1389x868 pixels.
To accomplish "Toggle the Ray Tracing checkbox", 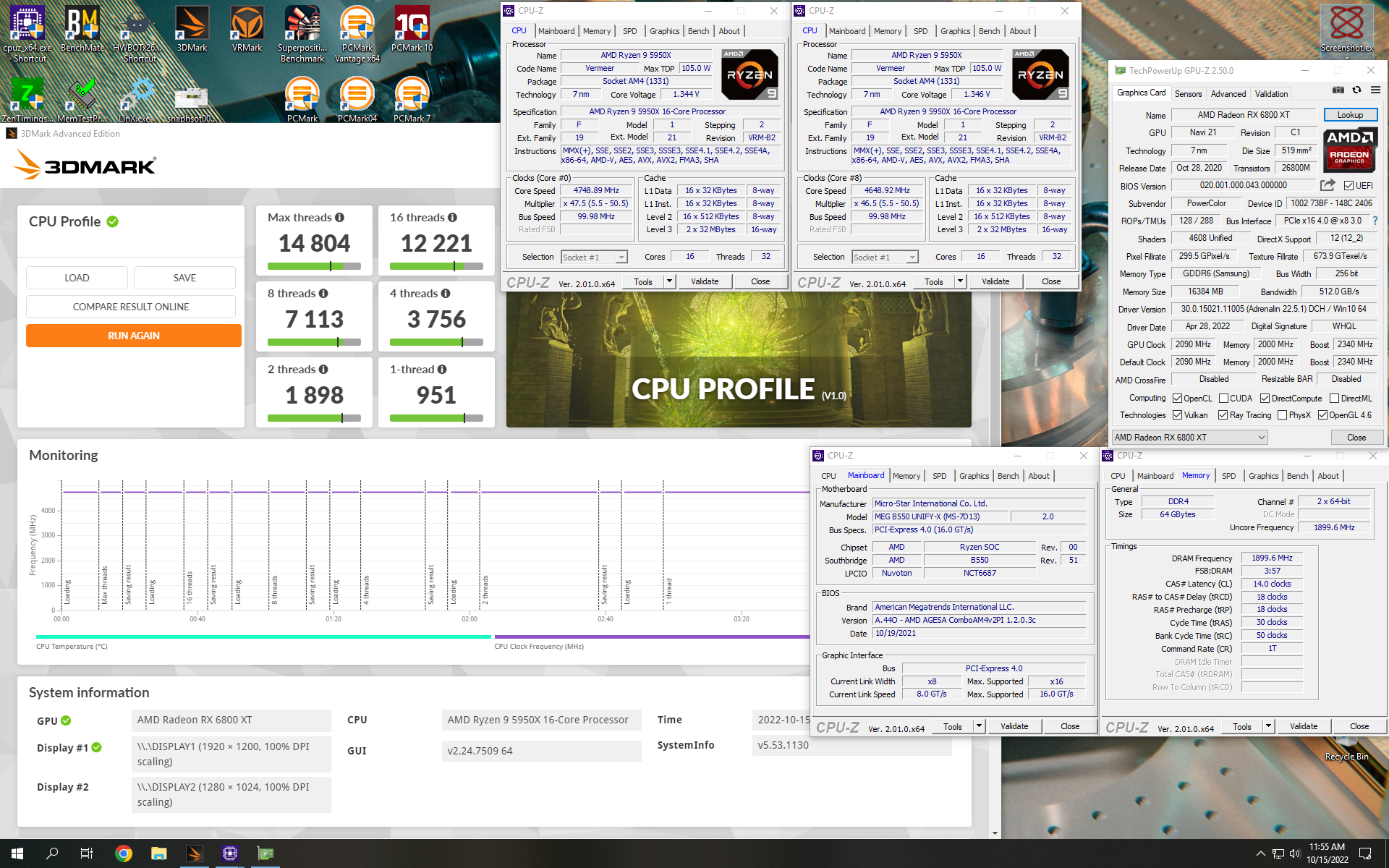I will [x=1223, y=415].
